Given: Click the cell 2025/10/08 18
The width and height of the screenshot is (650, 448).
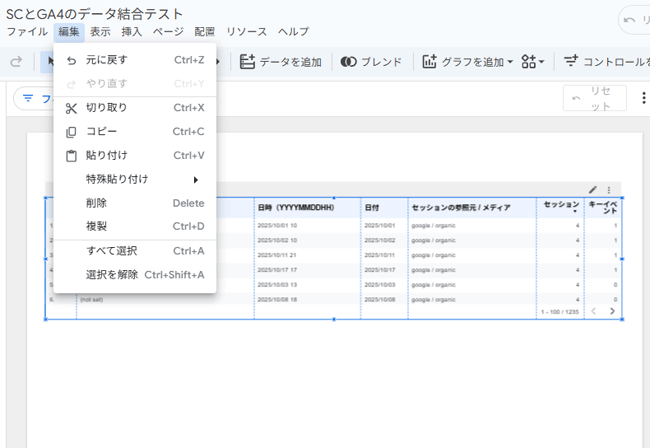Looking at the screenshot, I should [x=277, y=299].
